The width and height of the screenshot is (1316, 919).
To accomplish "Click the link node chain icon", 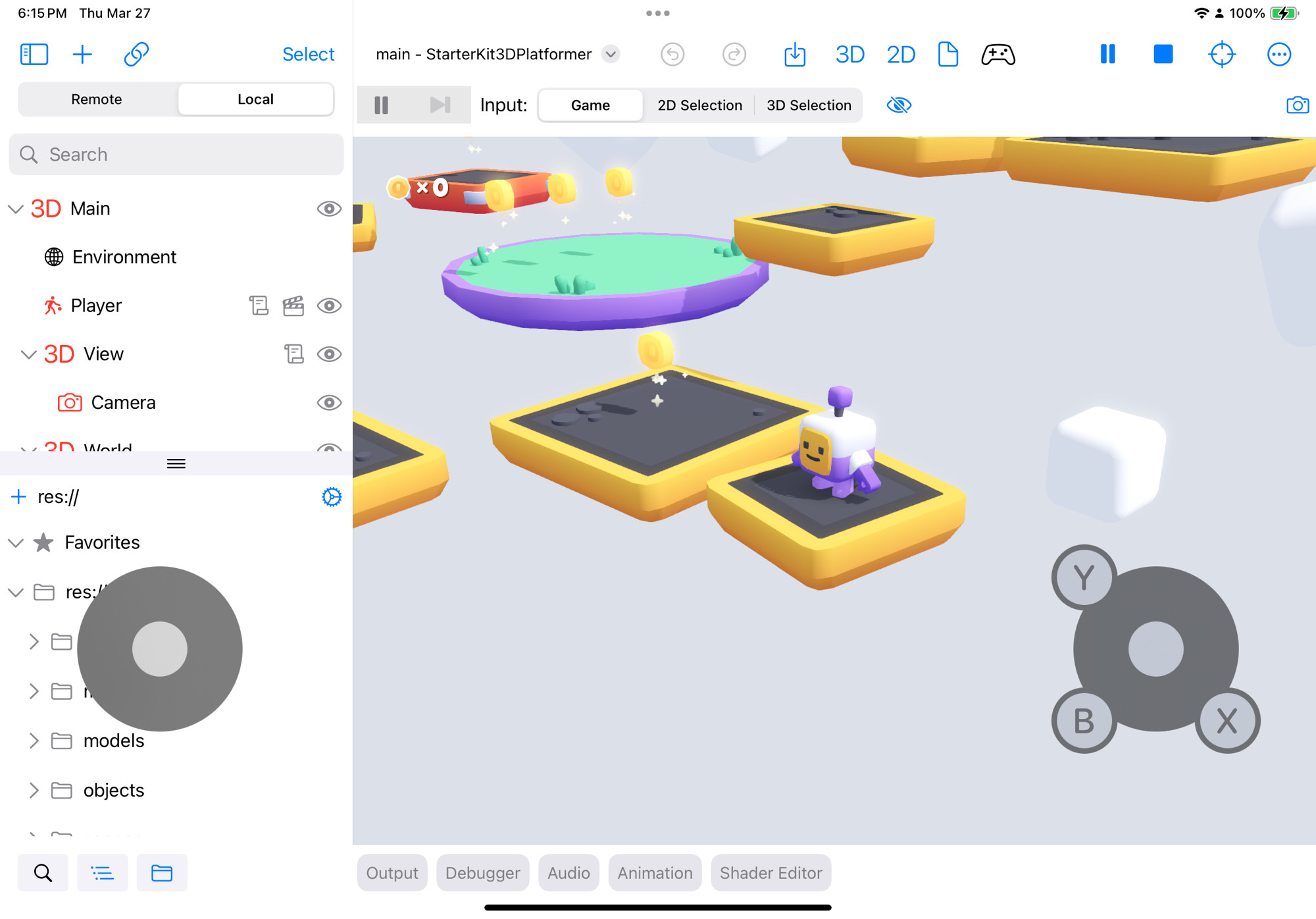I will tap(136, 54).
